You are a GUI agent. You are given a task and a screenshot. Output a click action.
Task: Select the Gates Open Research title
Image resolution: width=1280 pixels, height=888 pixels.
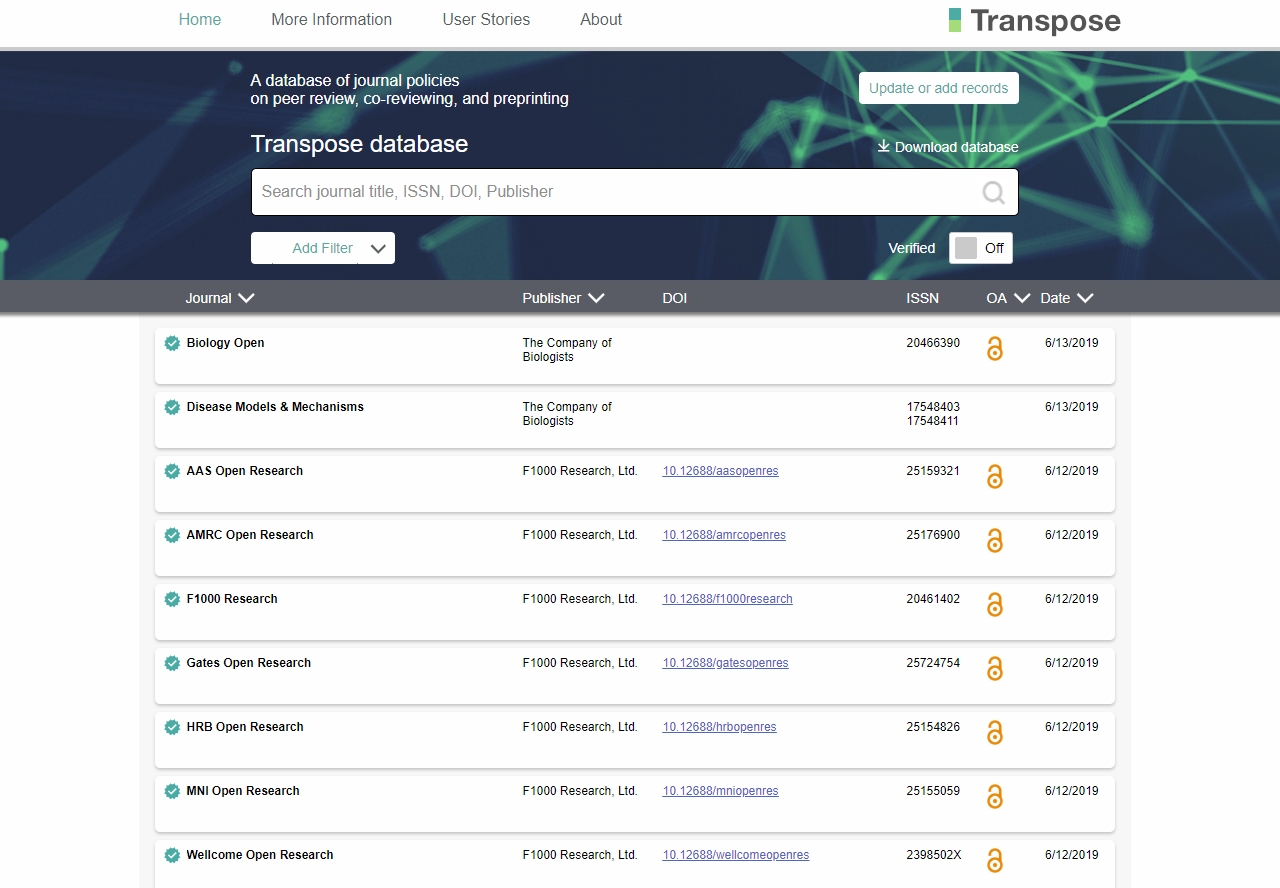[248, 663]
